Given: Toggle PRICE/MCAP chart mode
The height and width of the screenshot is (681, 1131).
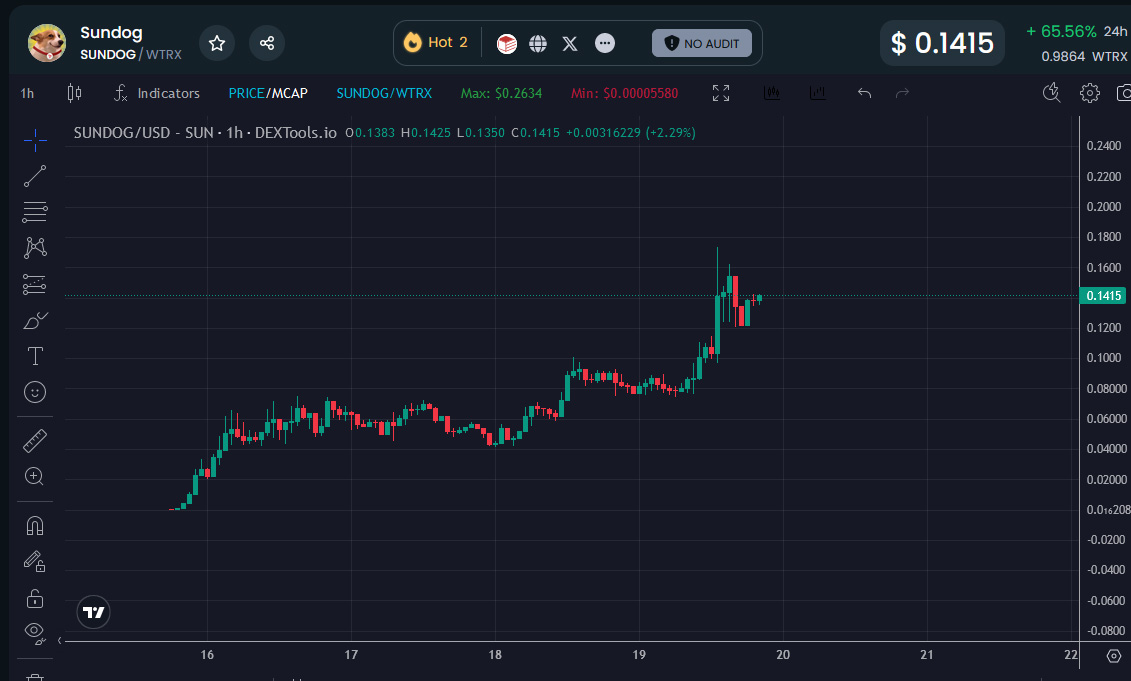Looking at the screenshot, I should pos(268,93).
